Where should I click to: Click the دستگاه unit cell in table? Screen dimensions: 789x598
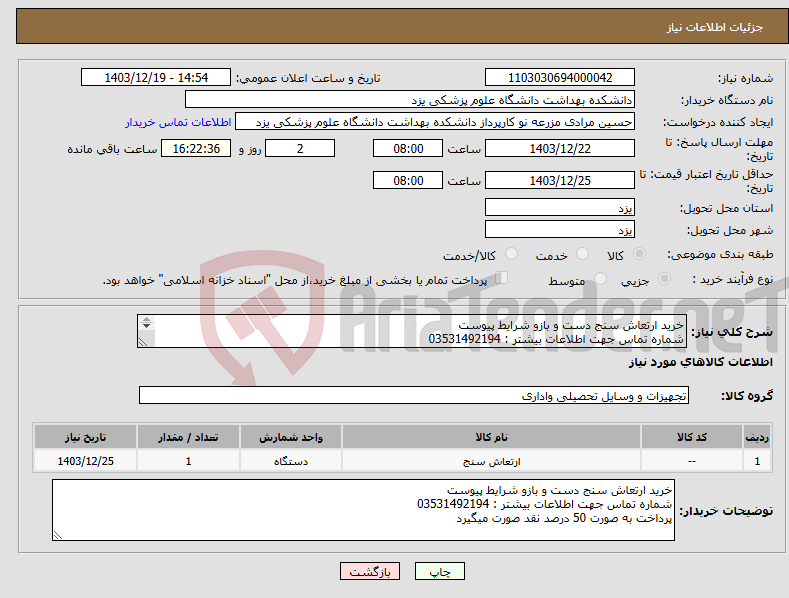point(291,461)
